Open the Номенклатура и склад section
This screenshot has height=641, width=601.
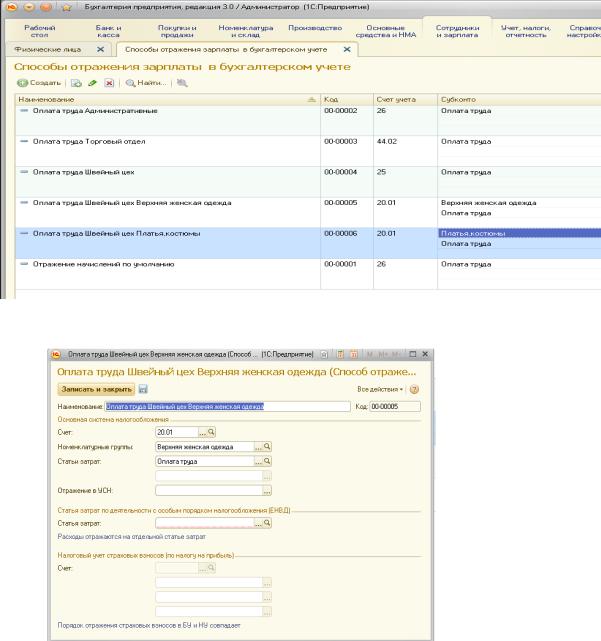coord(245,31)
